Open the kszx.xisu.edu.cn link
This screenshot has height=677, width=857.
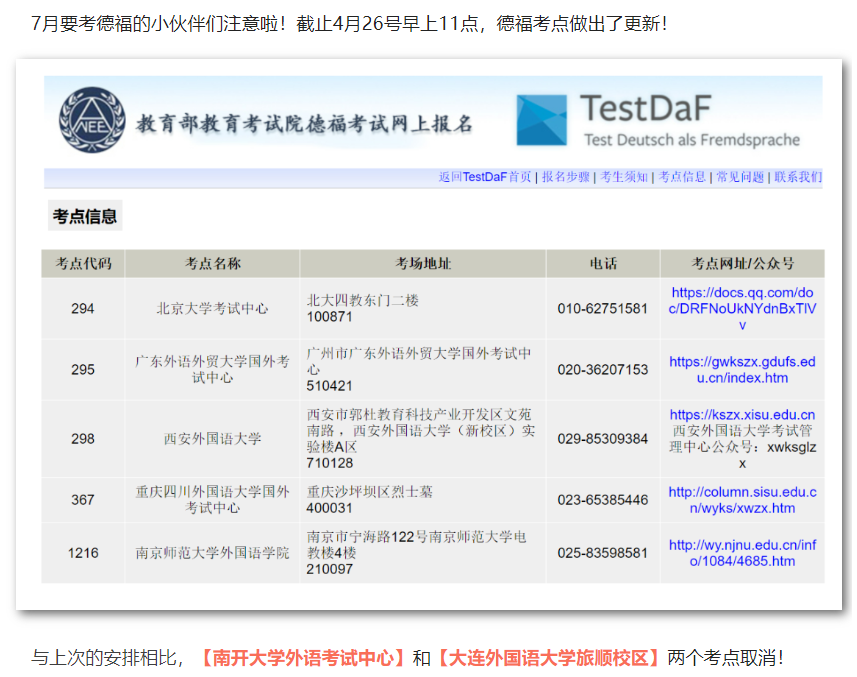pyautogui.click(x=742, y=415)
